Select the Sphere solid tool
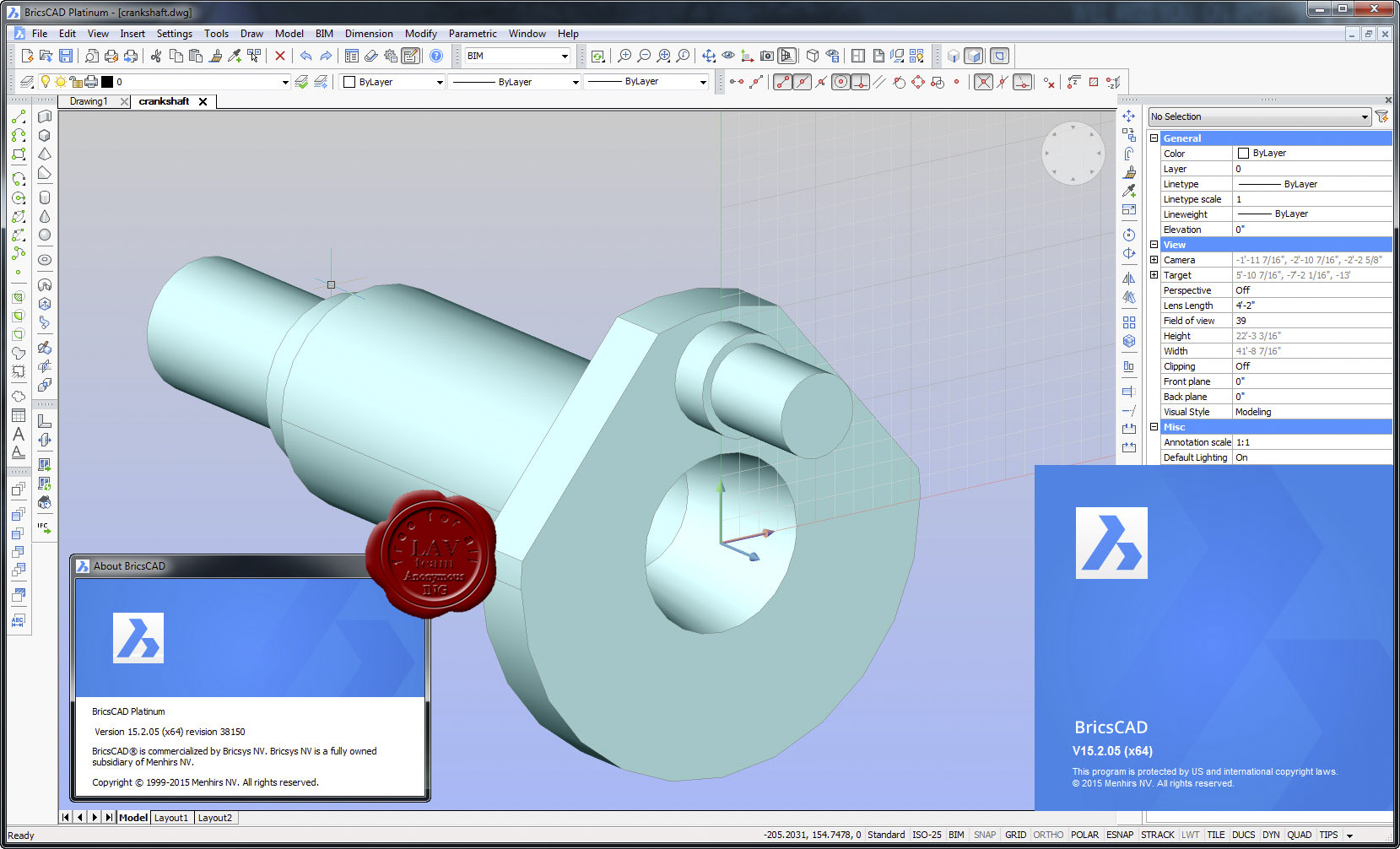Viewport: 1400px width, 849px height. point(45,235)
